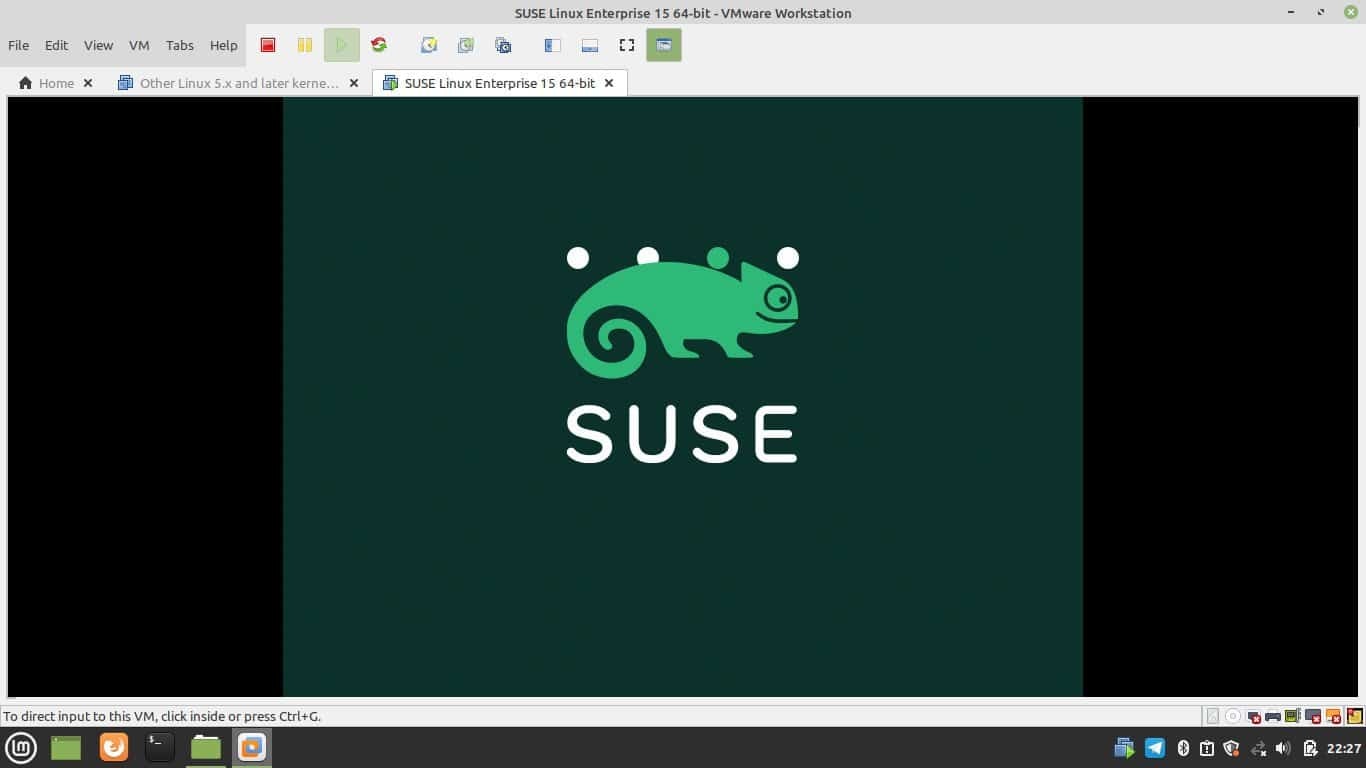Open the Snapshot Manager icon
1366x768 pixels.
[x=503, y=45]
